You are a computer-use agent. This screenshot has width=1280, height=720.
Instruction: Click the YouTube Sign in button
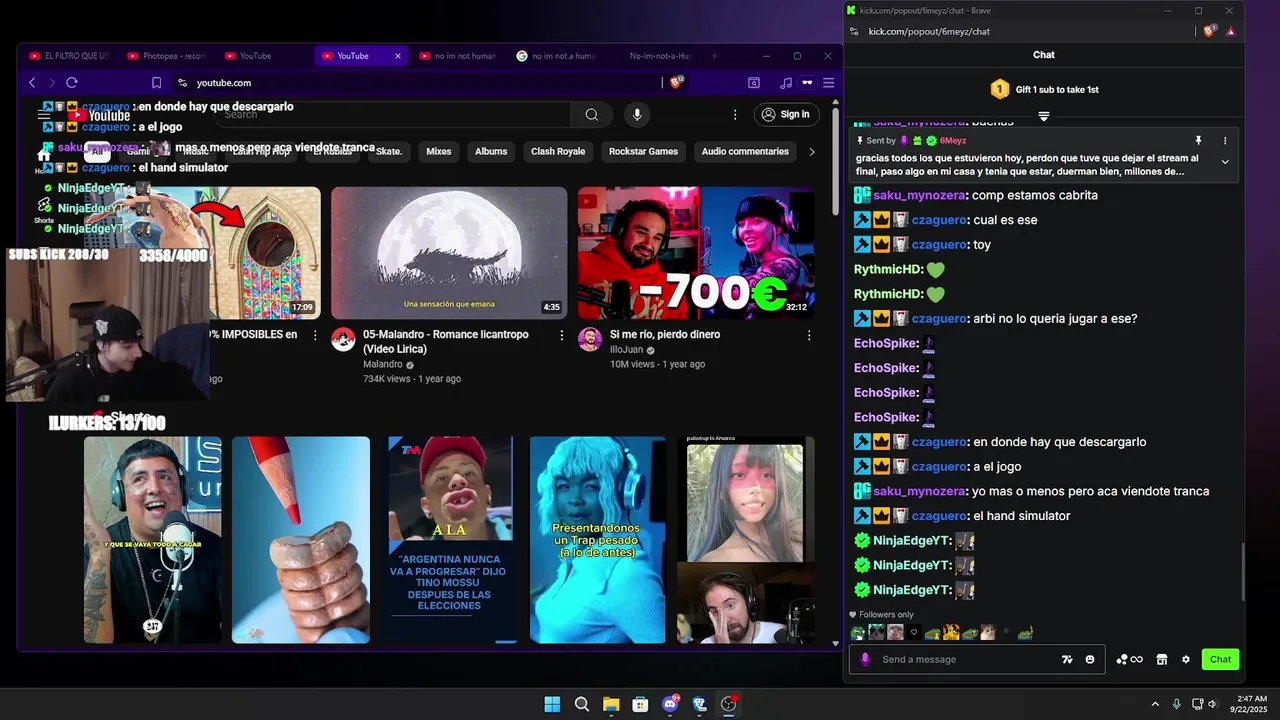[x=786, y=115]
